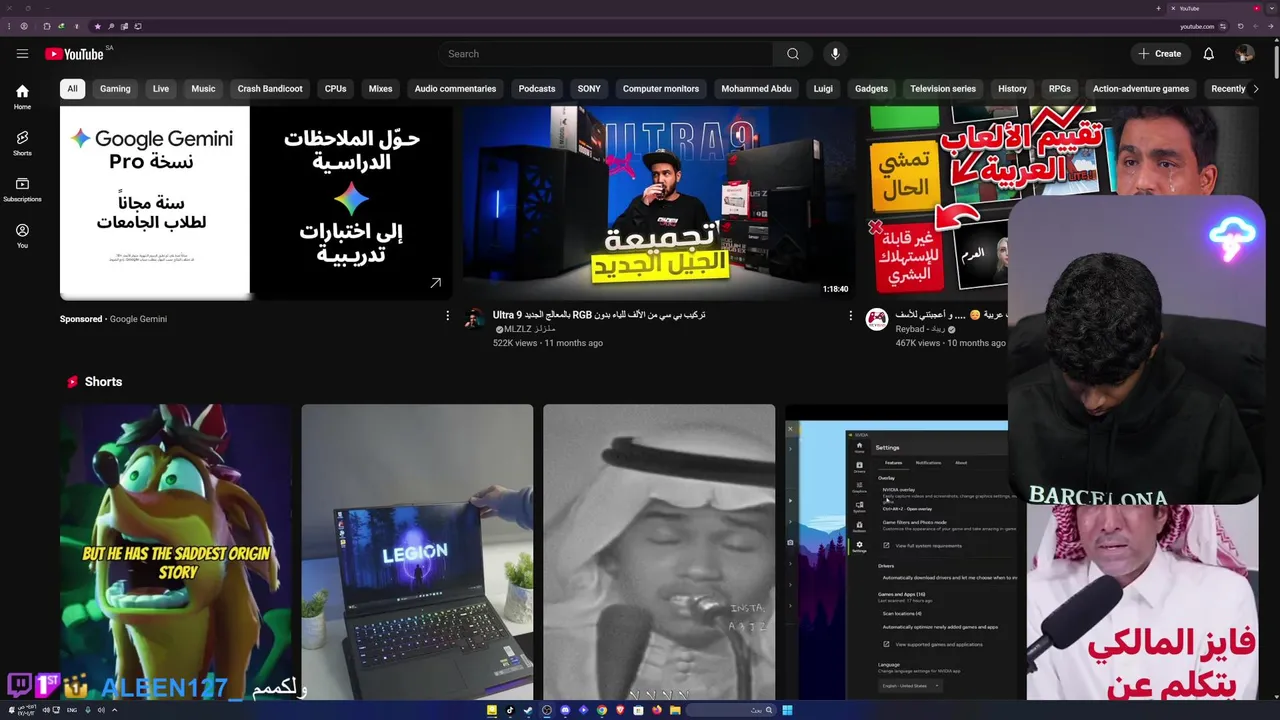Open the YouTube hamburger guide menu

click(x=22, y=54)
